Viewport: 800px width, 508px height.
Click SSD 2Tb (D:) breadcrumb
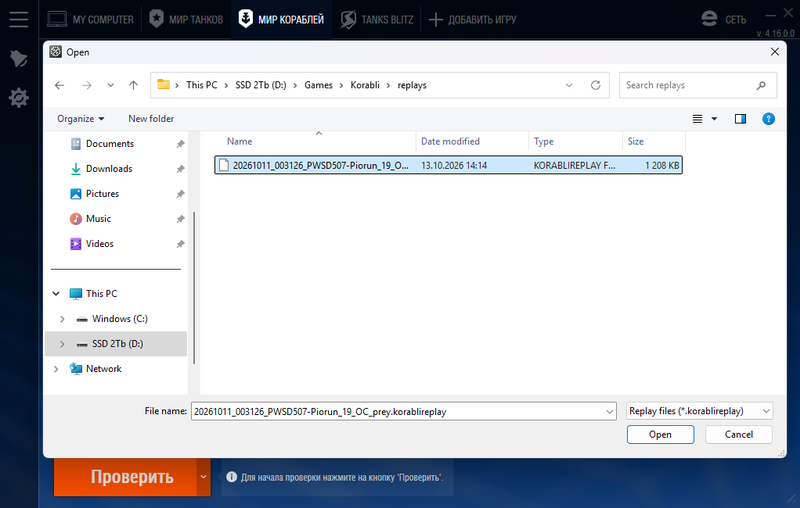[x=261, y=85]
